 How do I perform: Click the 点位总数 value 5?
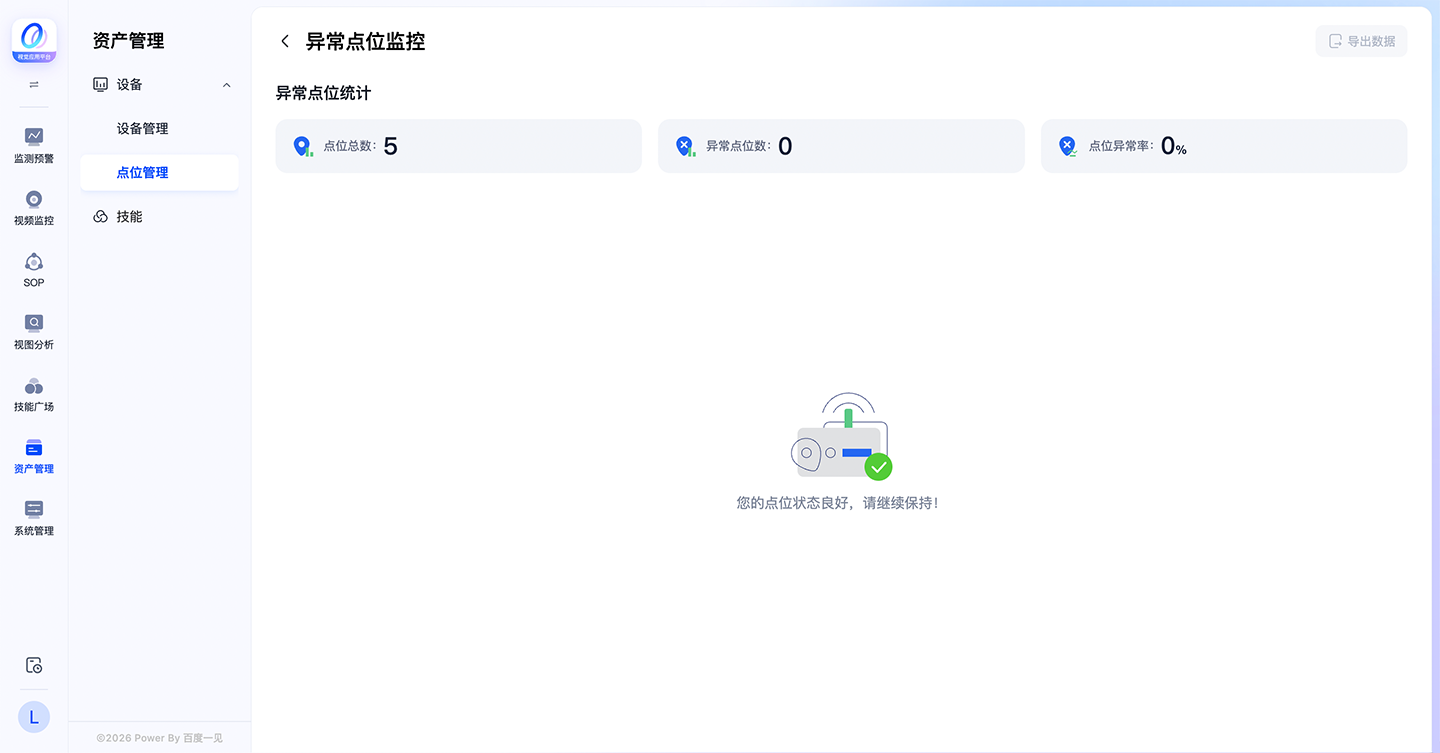click(x=391, y=146)
